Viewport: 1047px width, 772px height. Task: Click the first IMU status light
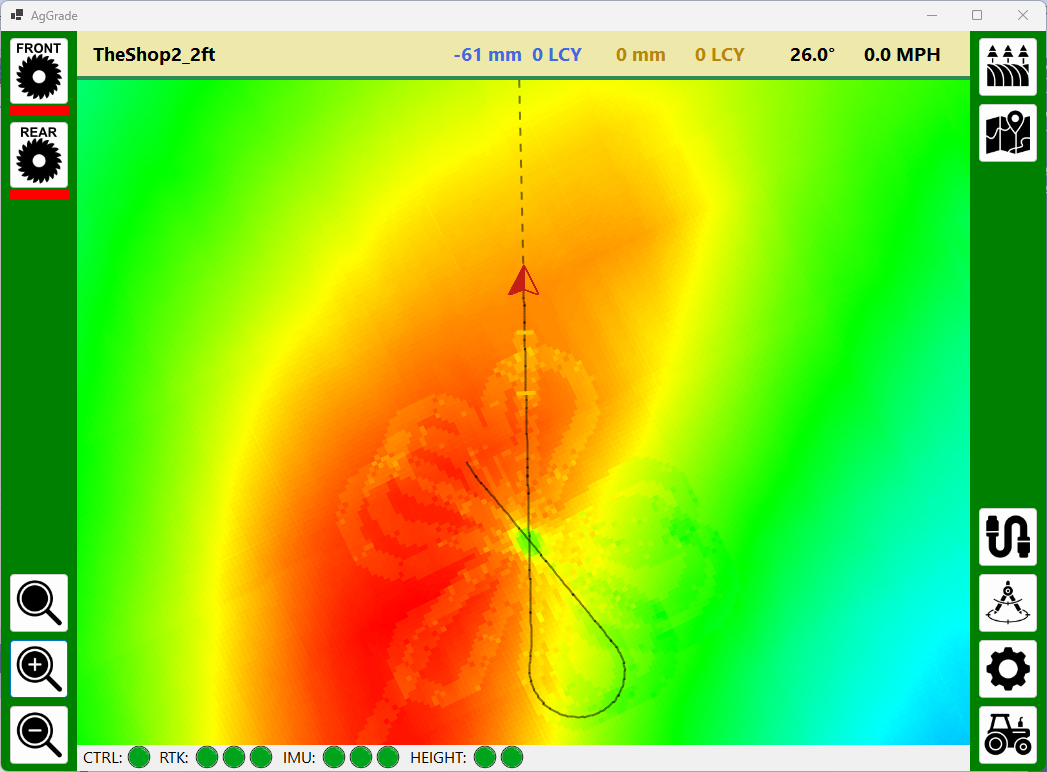point(335,758)
